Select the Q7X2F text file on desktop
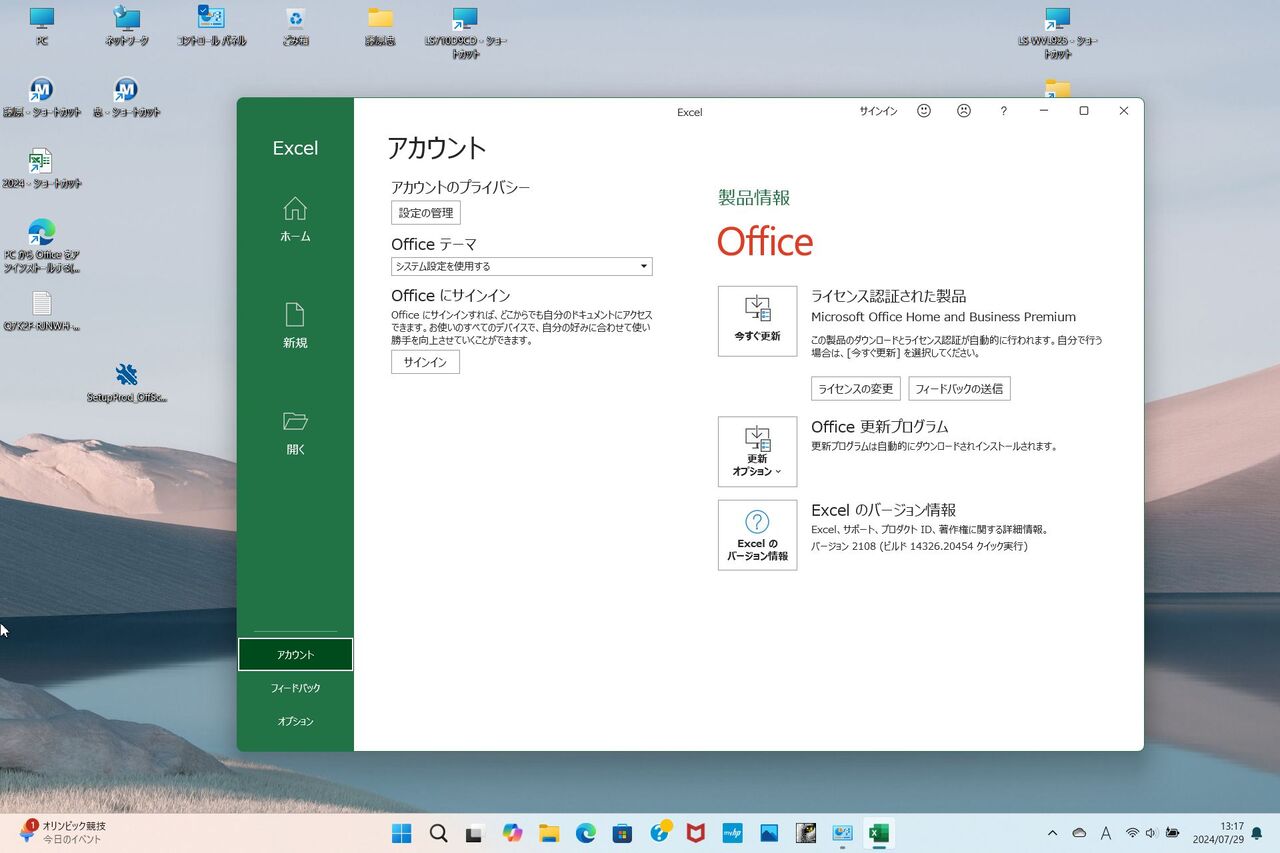 [x=42, y=311]
